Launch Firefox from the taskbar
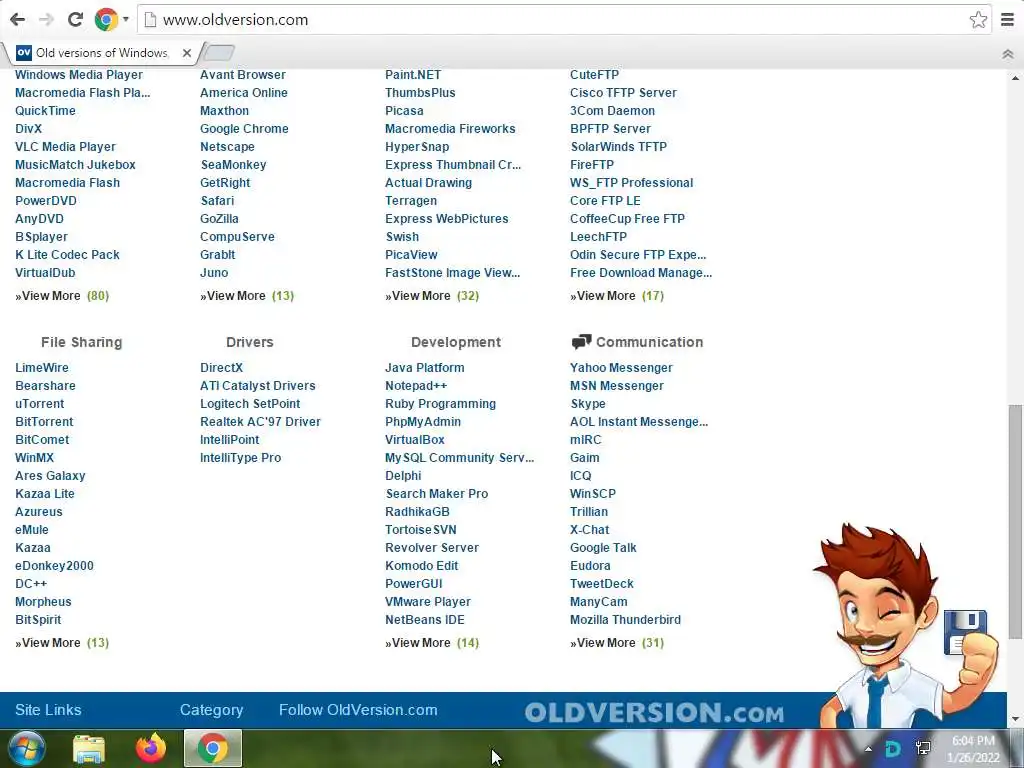 coord(151,748)
